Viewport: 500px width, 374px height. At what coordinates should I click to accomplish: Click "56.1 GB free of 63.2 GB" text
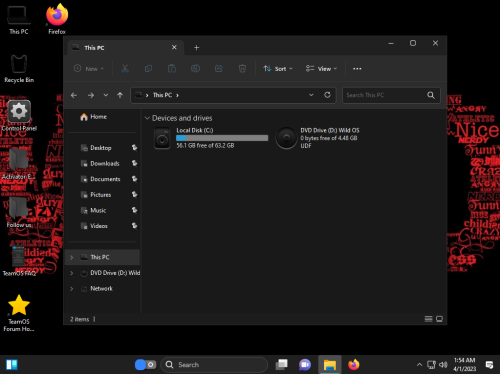click(205, 146)
